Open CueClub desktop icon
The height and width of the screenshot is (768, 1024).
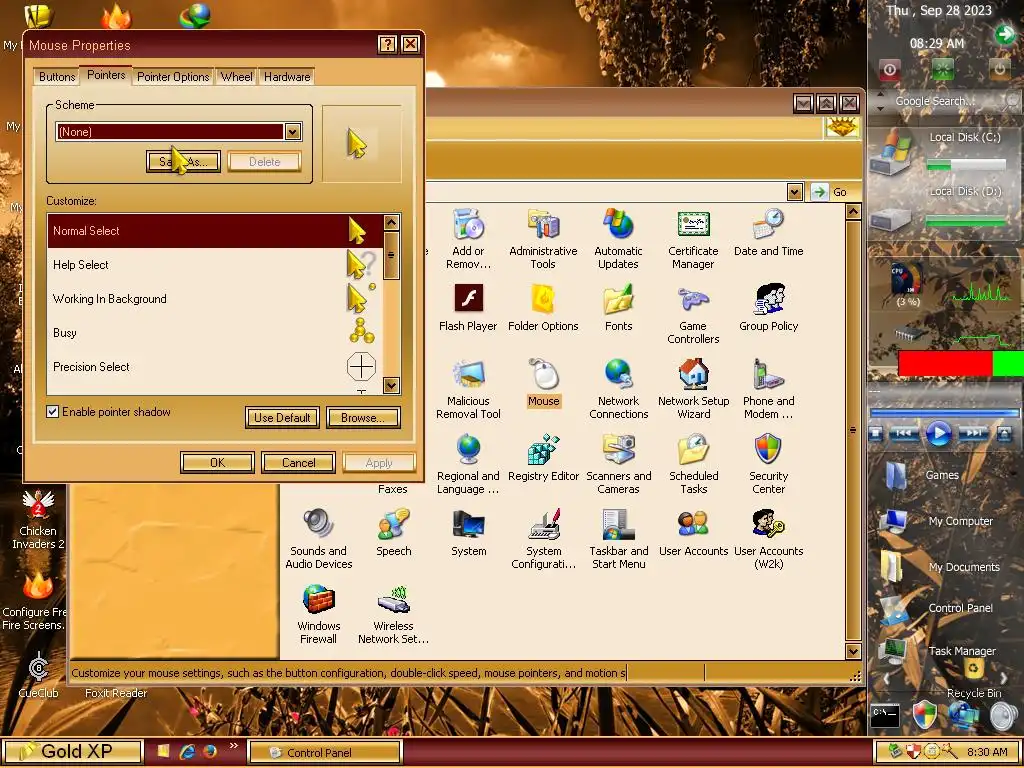coord(39,675)
